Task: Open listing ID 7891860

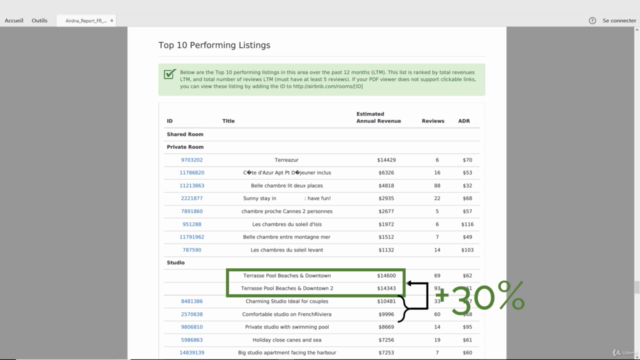Action: (192, 211)
